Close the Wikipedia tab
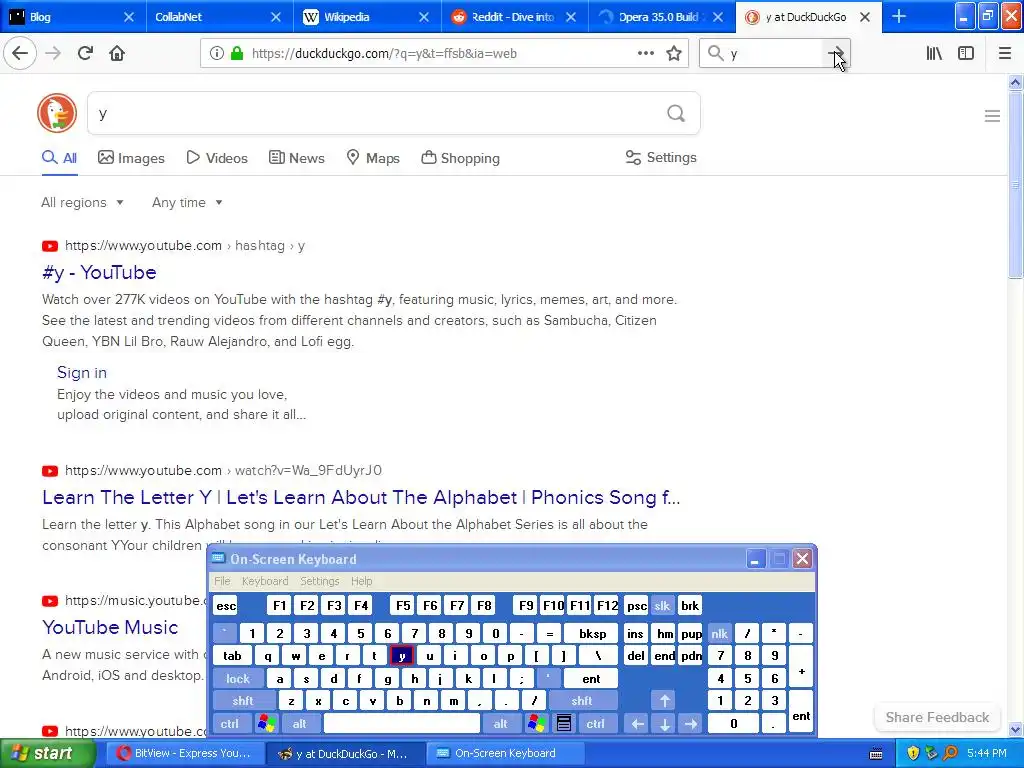Screen dimensions: 1024x768 pyautogui.click(x=424, y=17)
